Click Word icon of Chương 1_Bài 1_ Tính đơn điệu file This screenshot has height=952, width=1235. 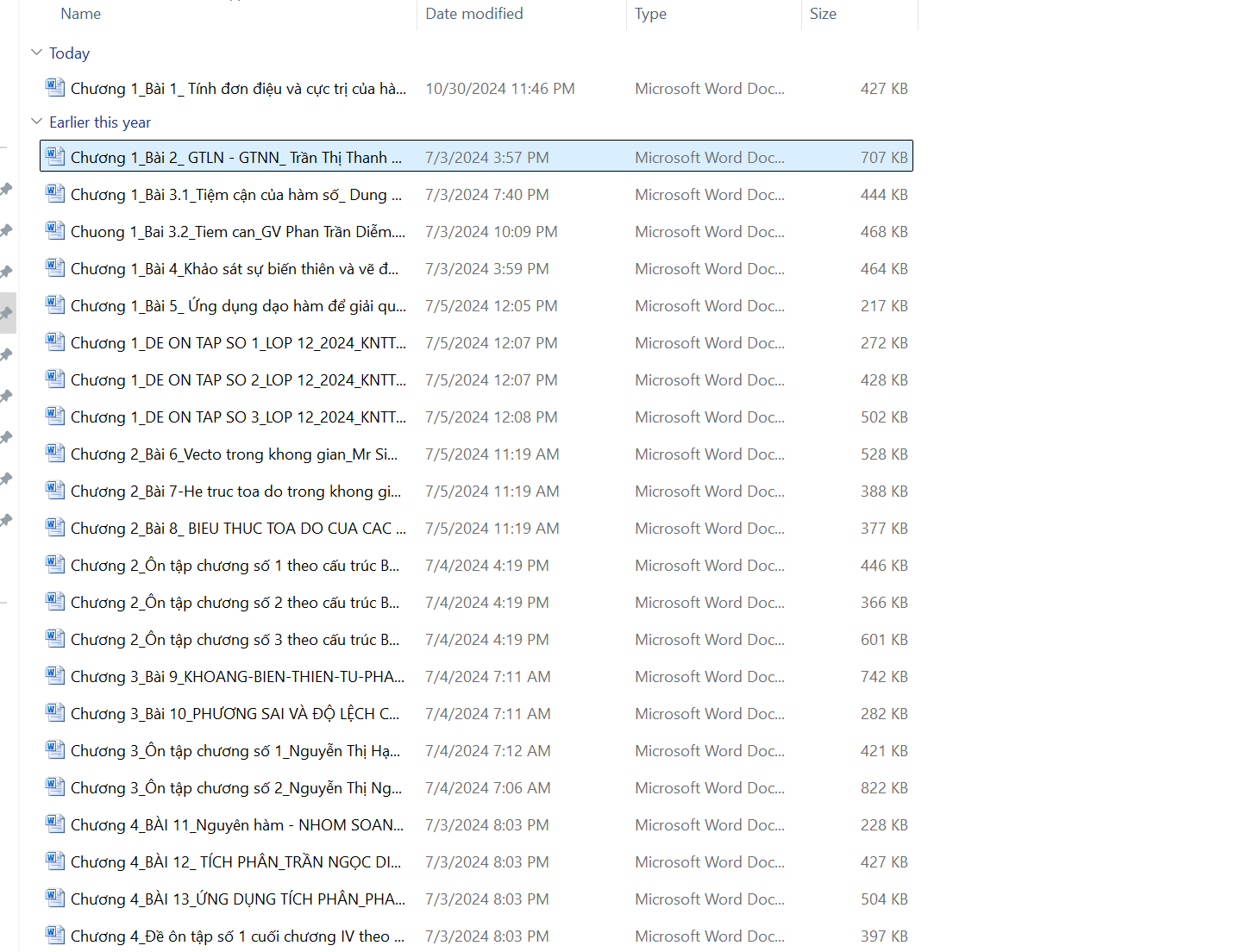(55, 87)
